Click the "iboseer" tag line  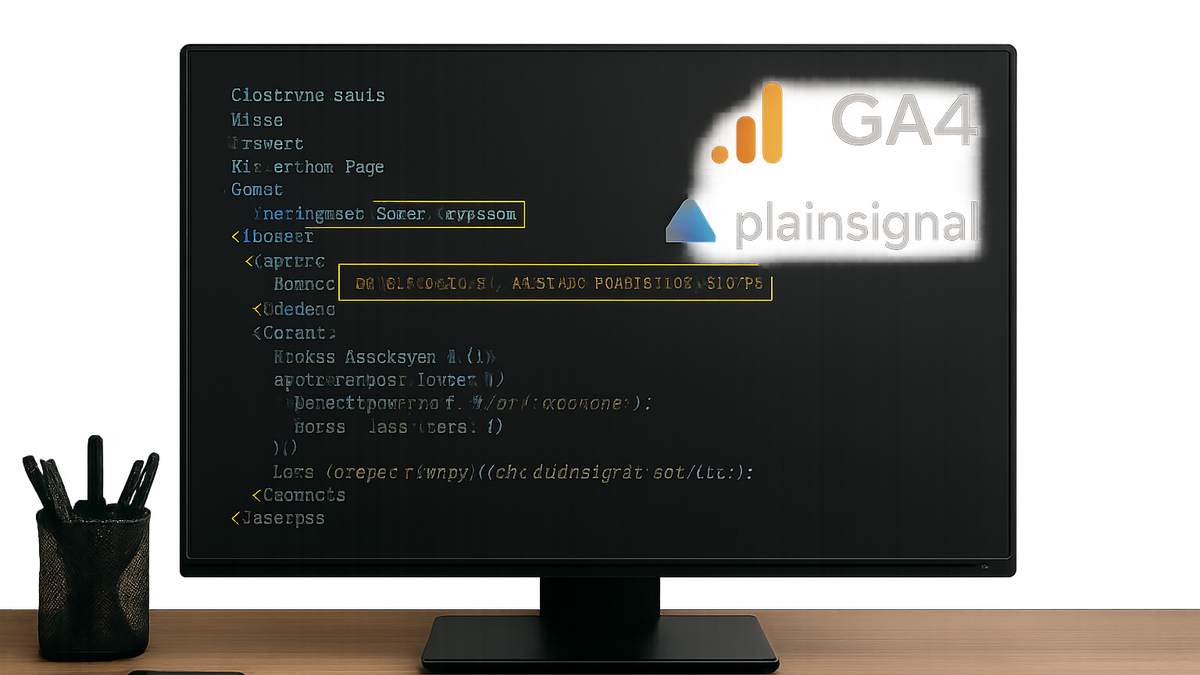point(273,237)
